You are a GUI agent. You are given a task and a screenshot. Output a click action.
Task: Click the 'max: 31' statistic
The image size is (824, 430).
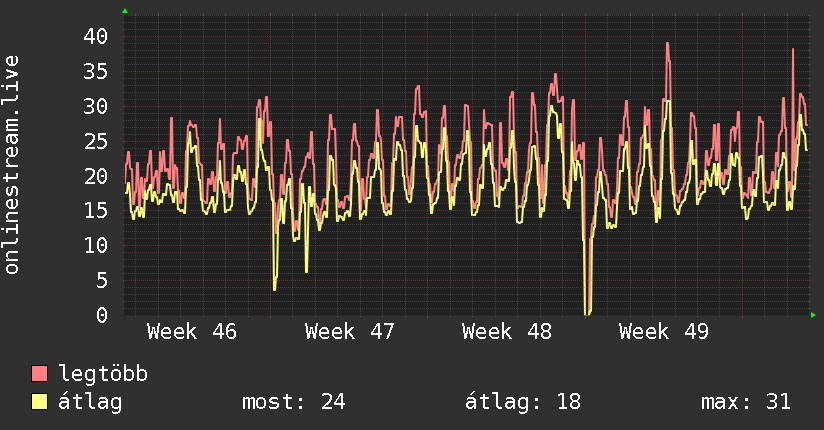pyautogui.click(x=746, y=402)
